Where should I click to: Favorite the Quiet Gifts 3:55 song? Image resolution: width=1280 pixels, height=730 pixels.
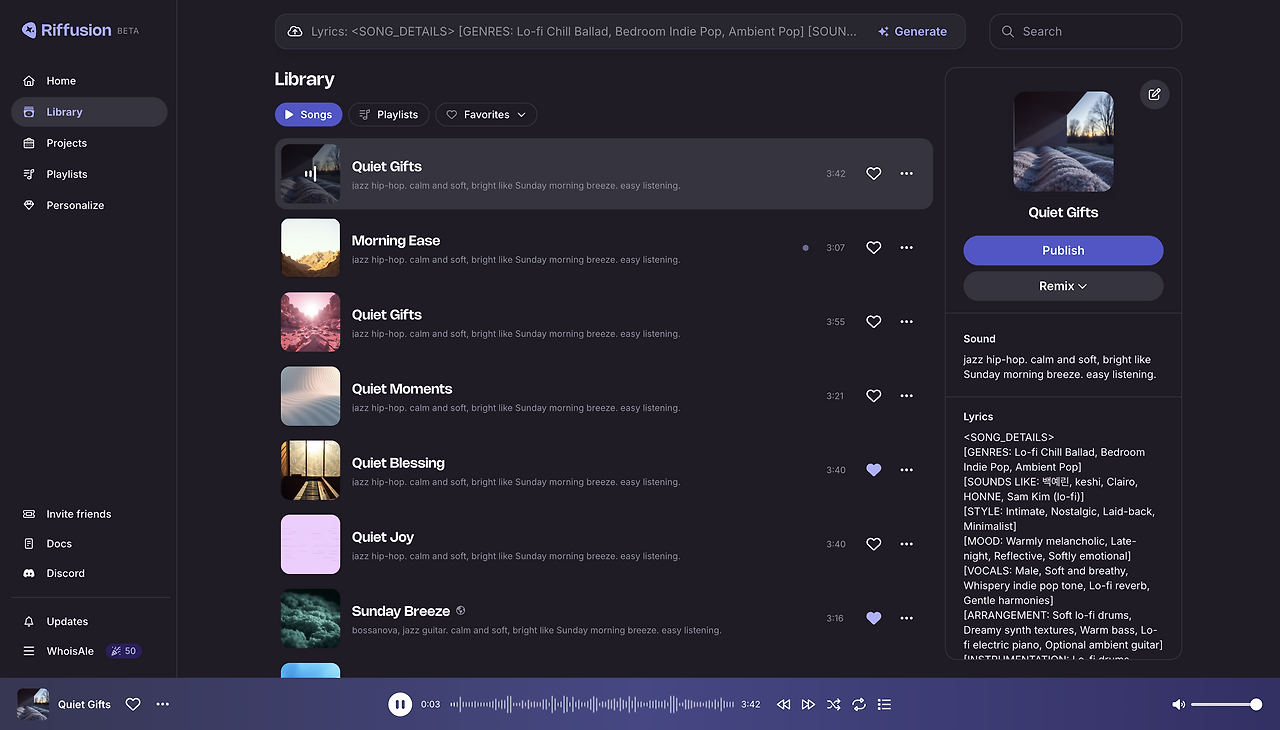[874, 322]
